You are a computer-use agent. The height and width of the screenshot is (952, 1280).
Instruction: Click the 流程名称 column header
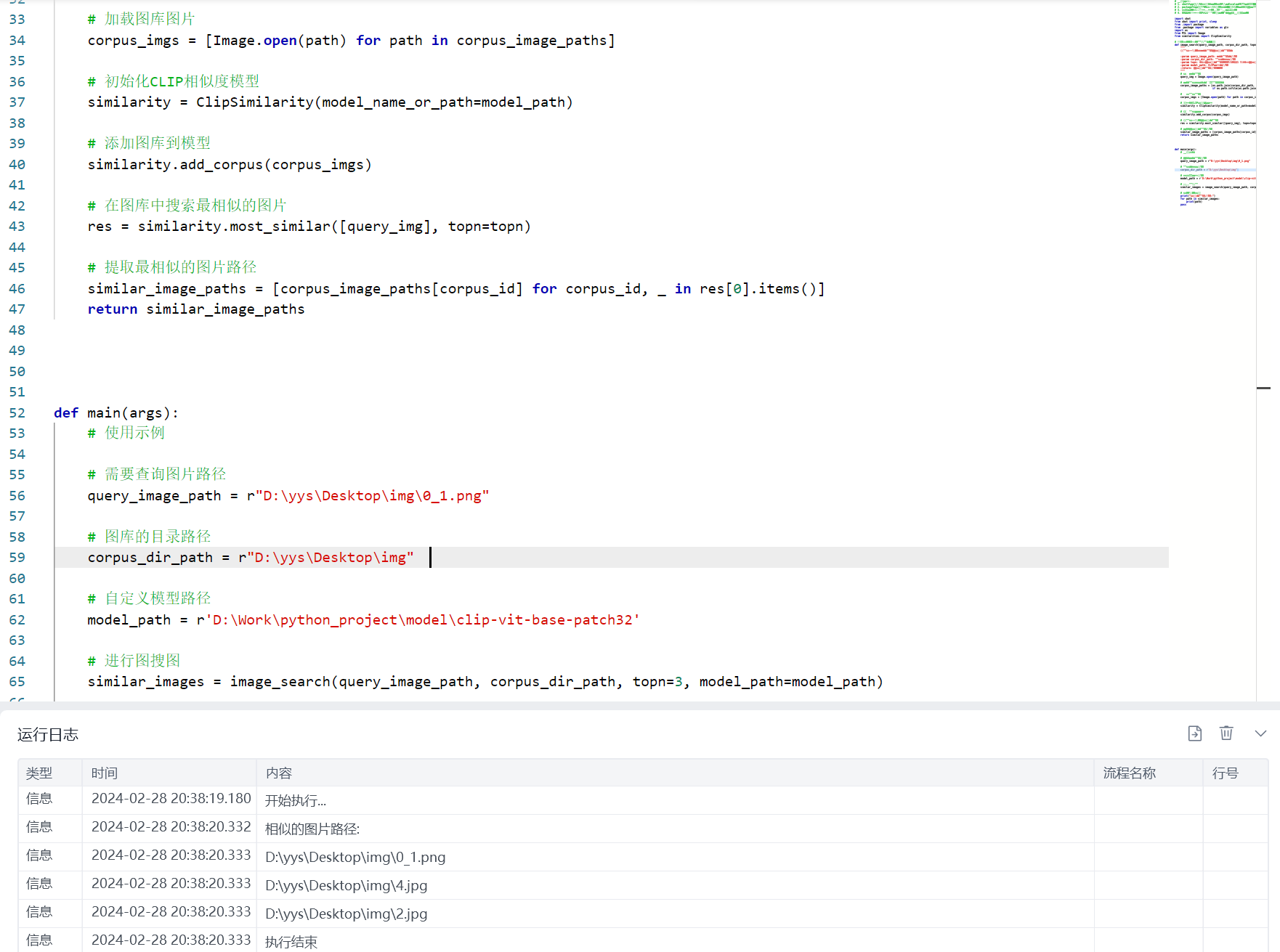1129,773
